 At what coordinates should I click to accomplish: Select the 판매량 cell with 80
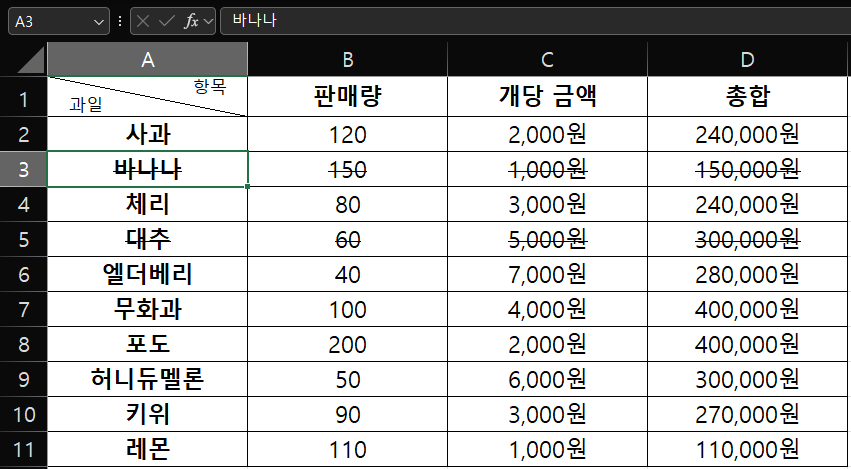tap(347, 204)
